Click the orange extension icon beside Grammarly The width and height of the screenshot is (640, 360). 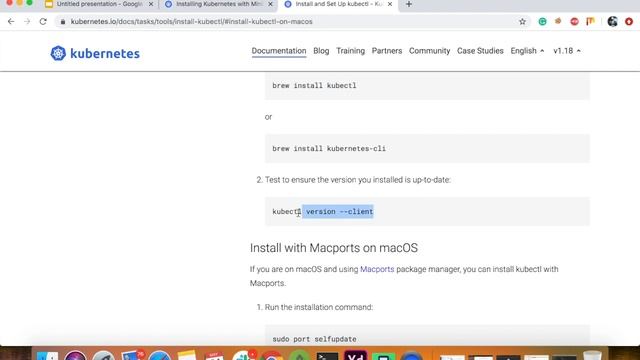[x=558, y=21]
